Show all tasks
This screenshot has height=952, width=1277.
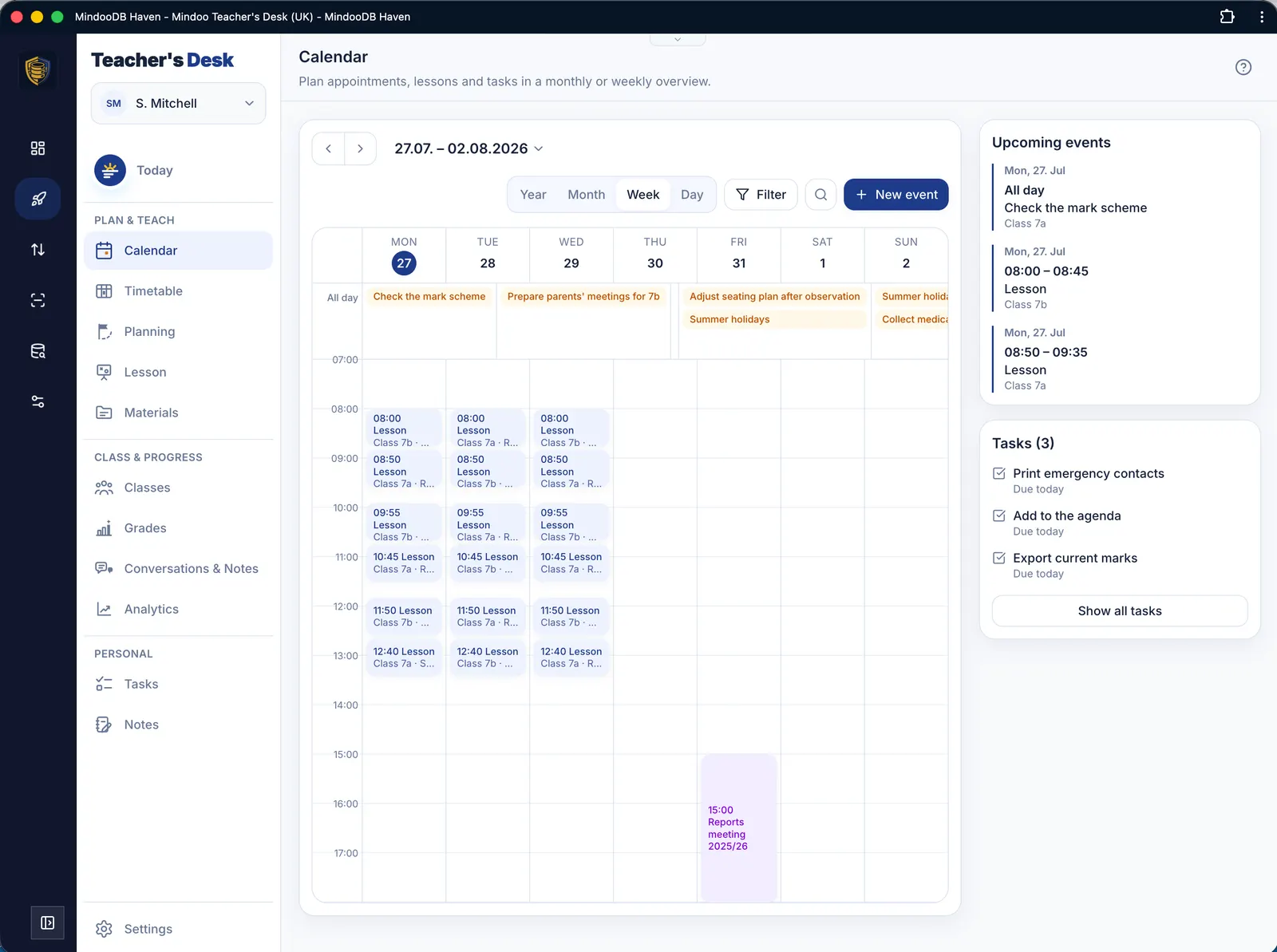click(x=1119, y=611)
